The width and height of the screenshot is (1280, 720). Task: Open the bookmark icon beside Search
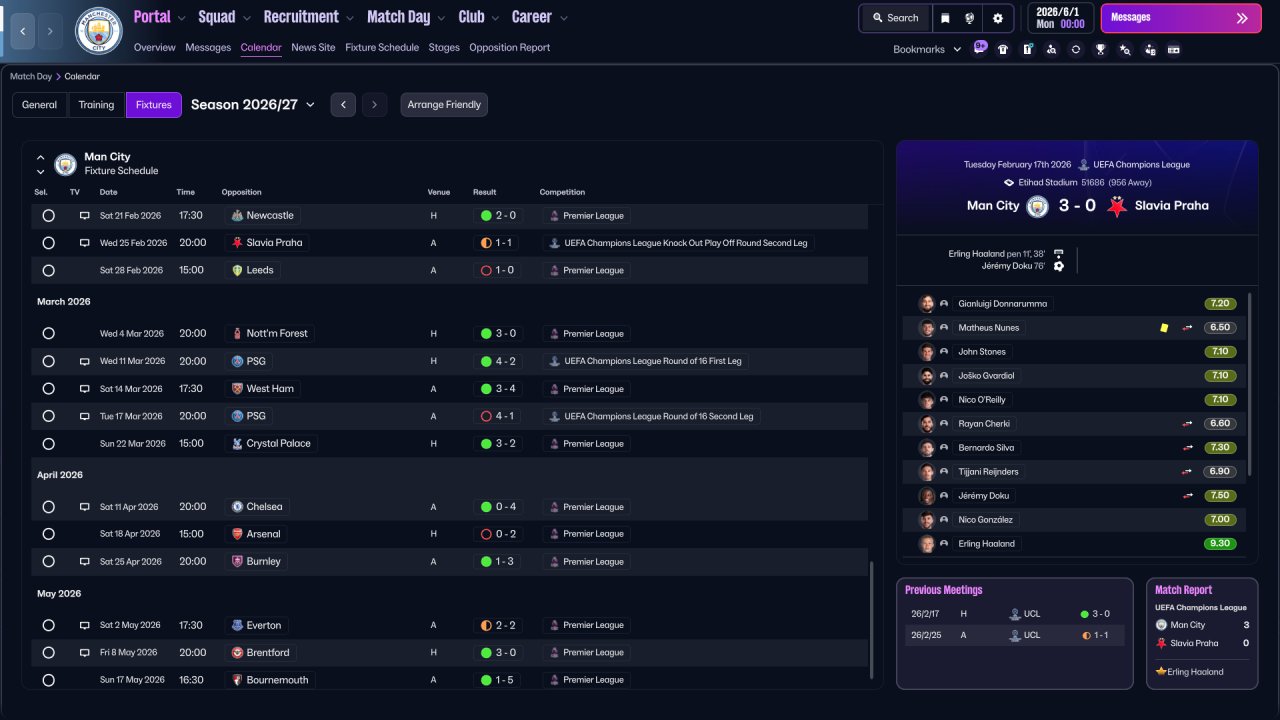tap(945, 18)
